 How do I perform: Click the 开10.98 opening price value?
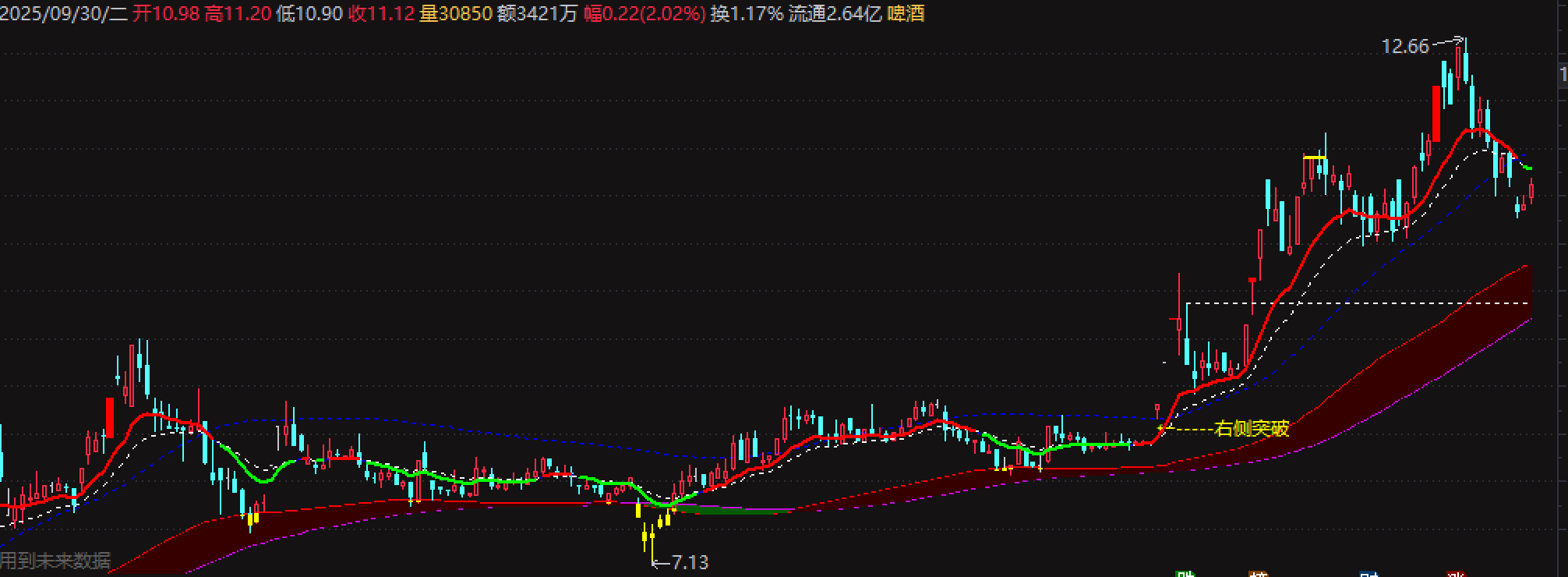(x=166, y=13)
